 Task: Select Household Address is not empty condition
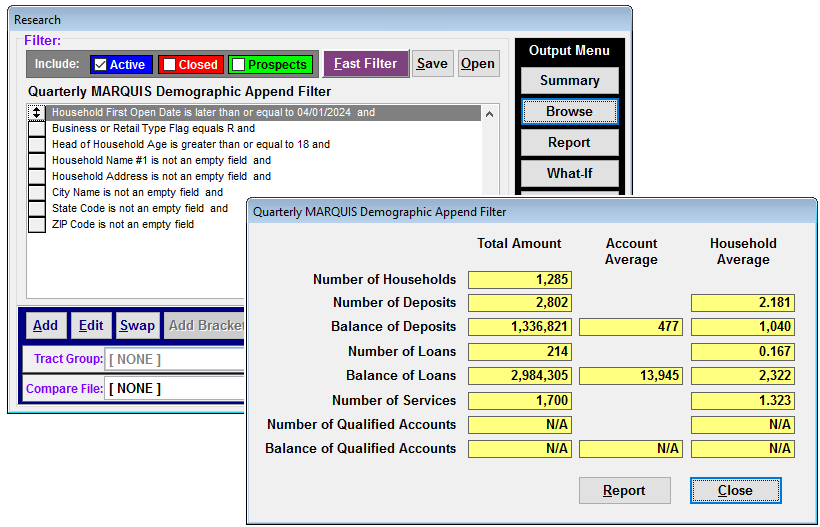pyautogui.click(x=161, y=176)
